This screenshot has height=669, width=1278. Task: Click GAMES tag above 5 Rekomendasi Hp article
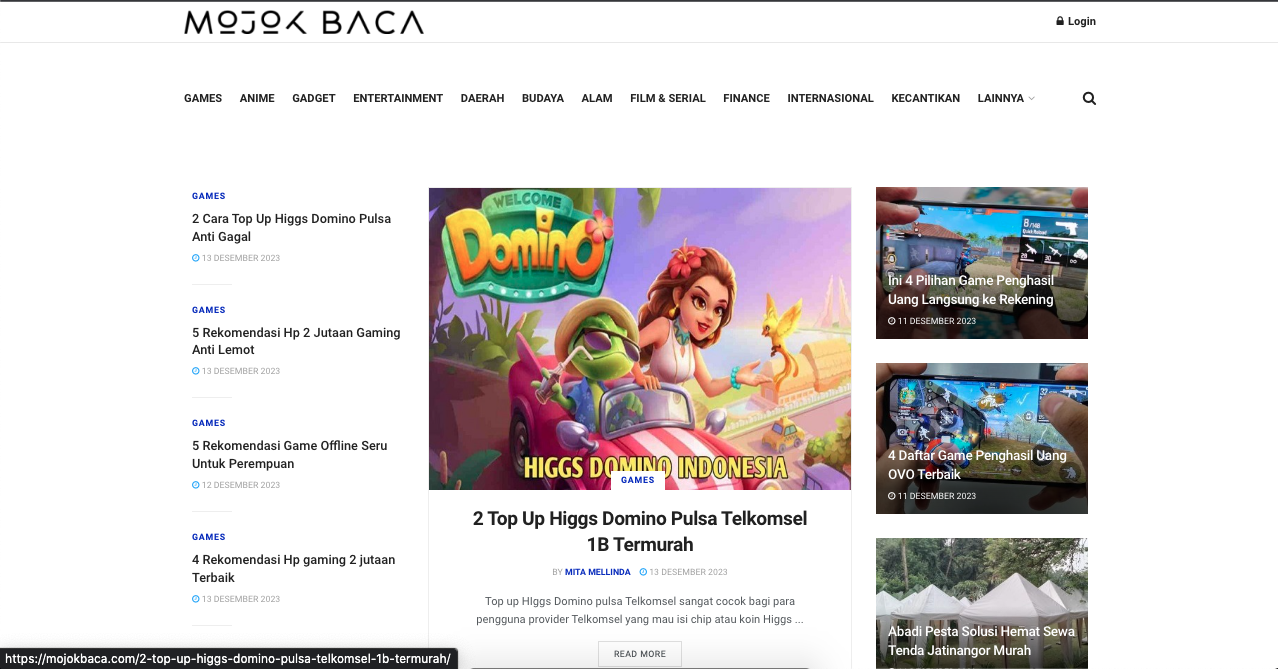209,310
